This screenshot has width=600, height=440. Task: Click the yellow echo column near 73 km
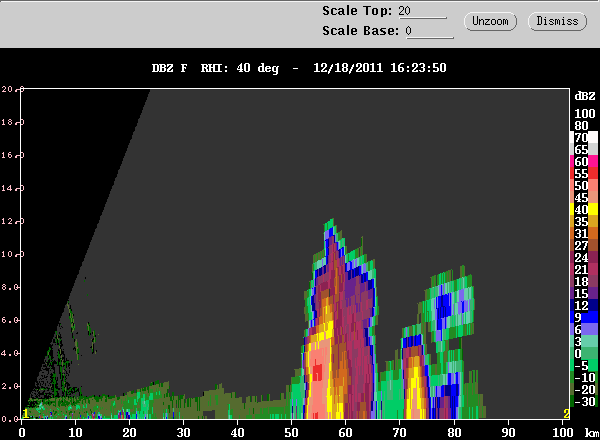coord(416,392)
